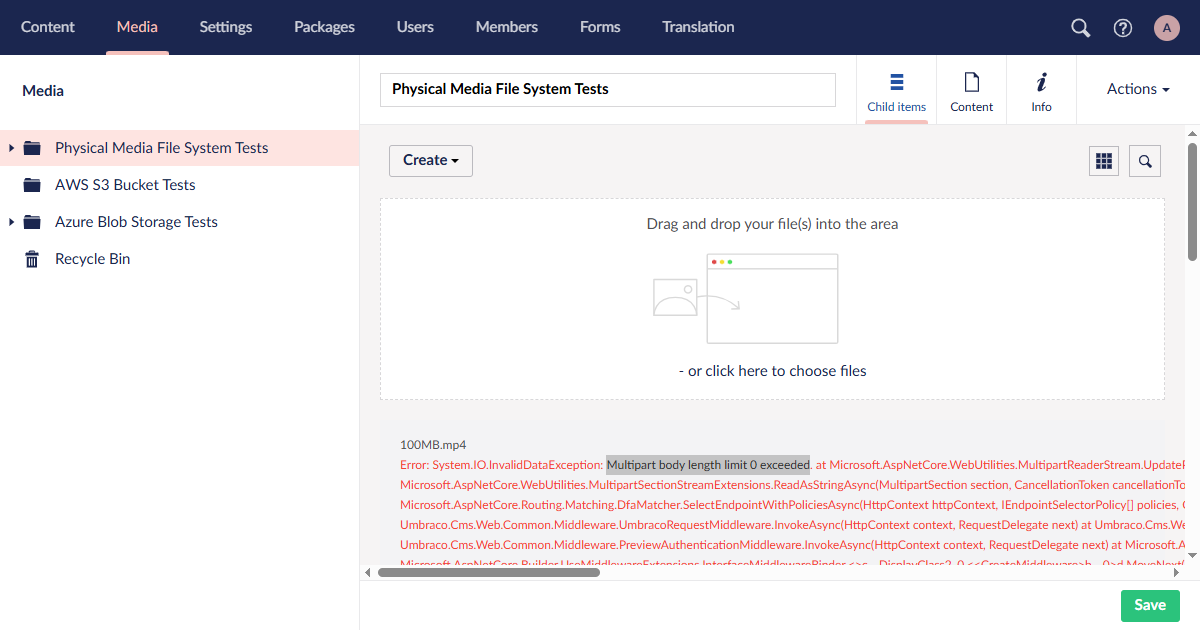This screenshot has width=1200, height=630.
Task: Select the AWS S3 Bucket Tests folder icon
Action: (31, 184)
